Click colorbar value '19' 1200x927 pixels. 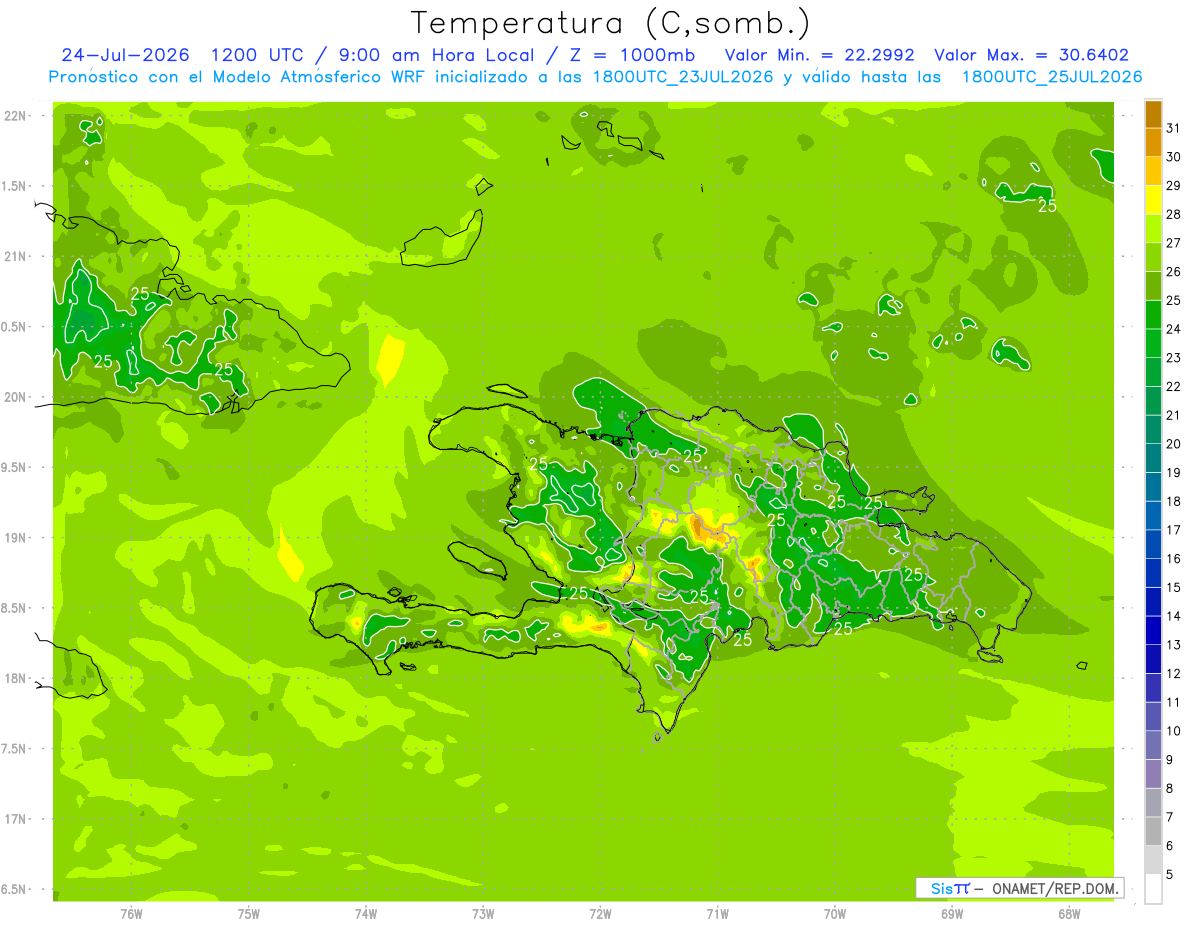1174,472
